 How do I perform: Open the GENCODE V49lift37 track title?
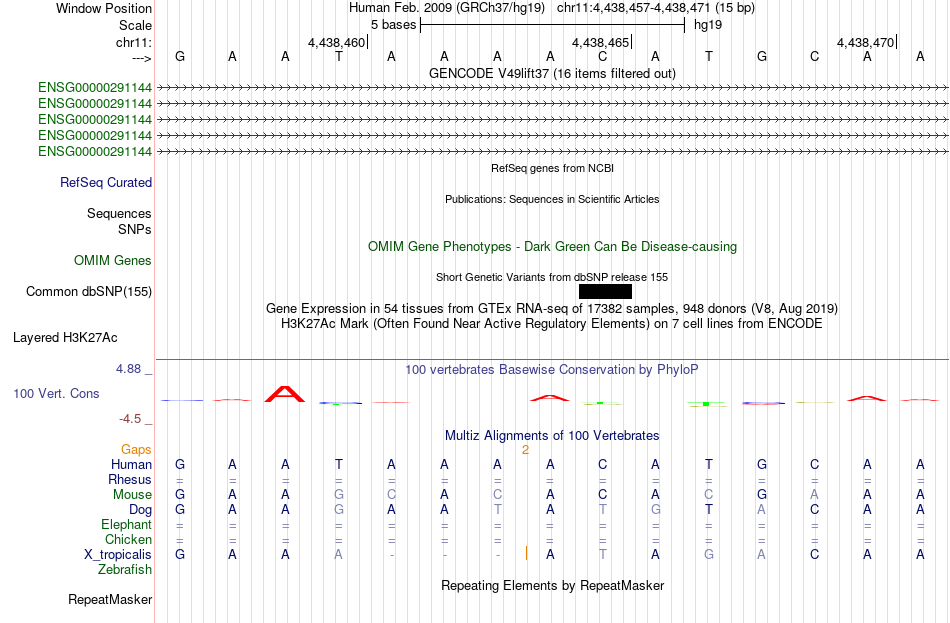552,73
